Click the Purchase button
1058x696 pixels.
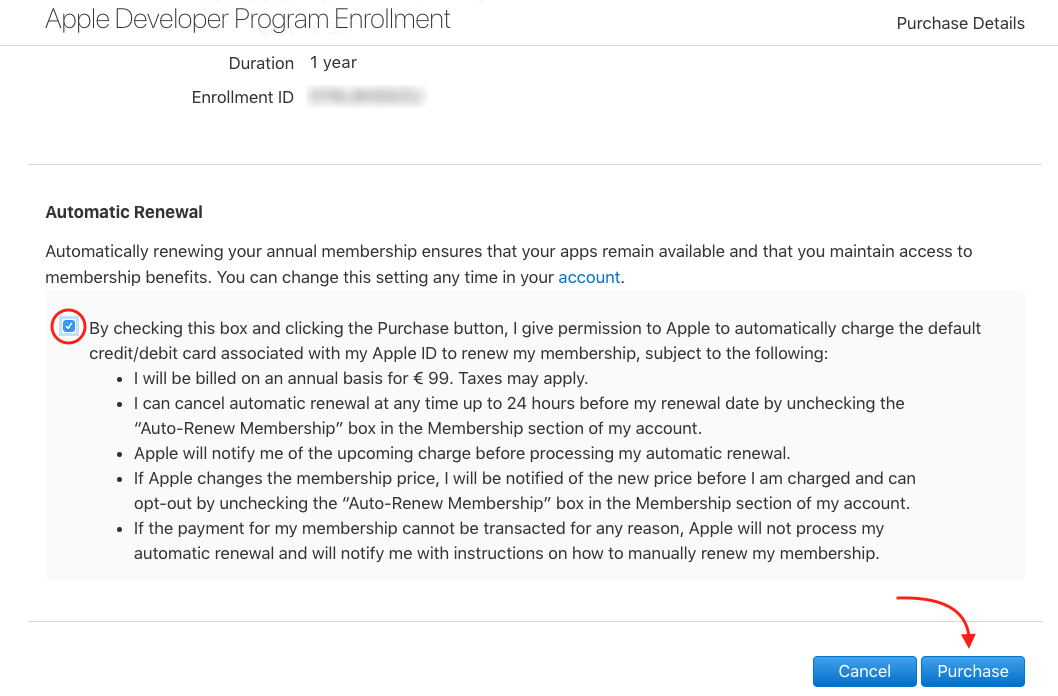(x=972, y=671)
